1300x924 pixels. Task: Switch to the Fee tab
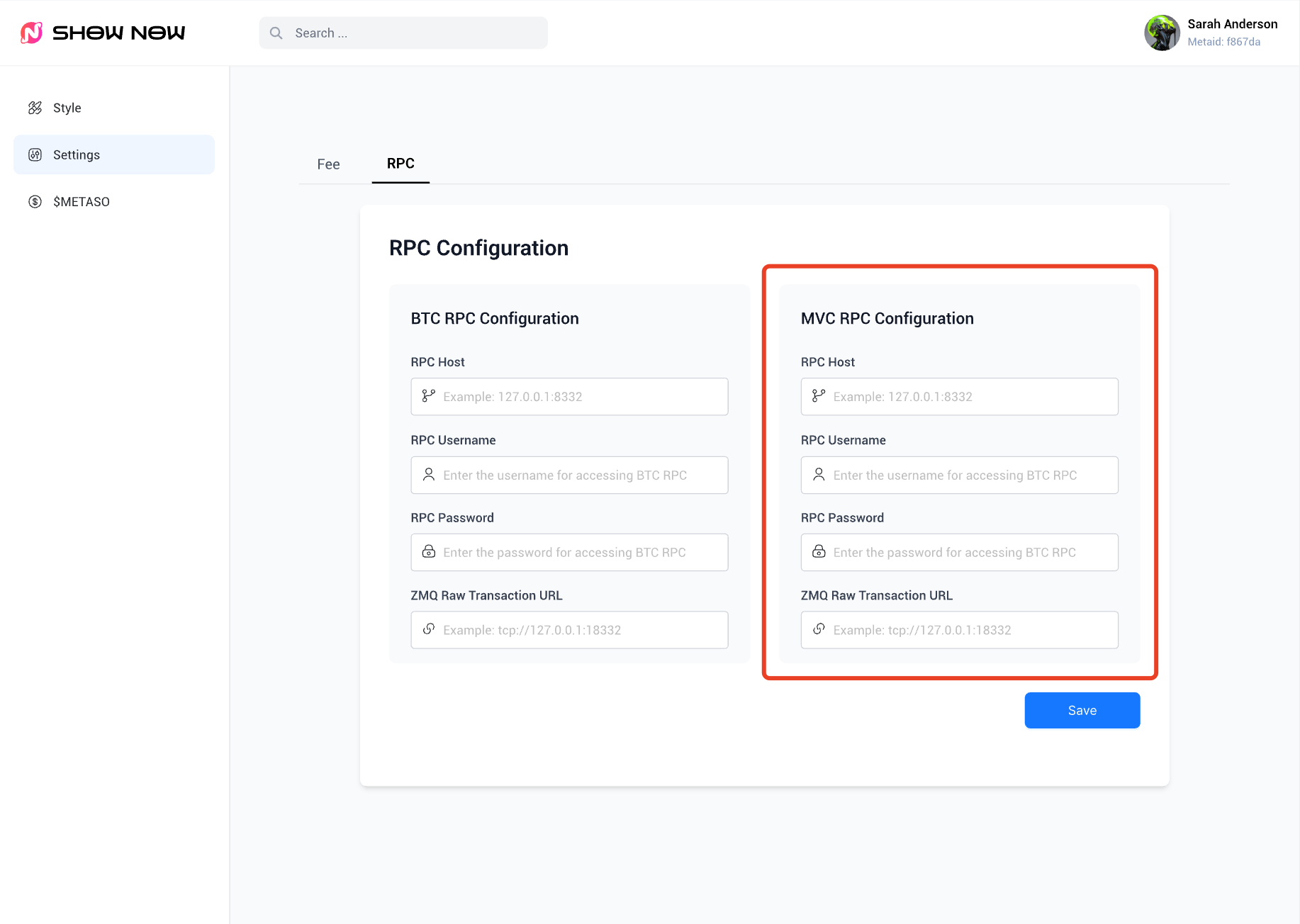point(328,164)
